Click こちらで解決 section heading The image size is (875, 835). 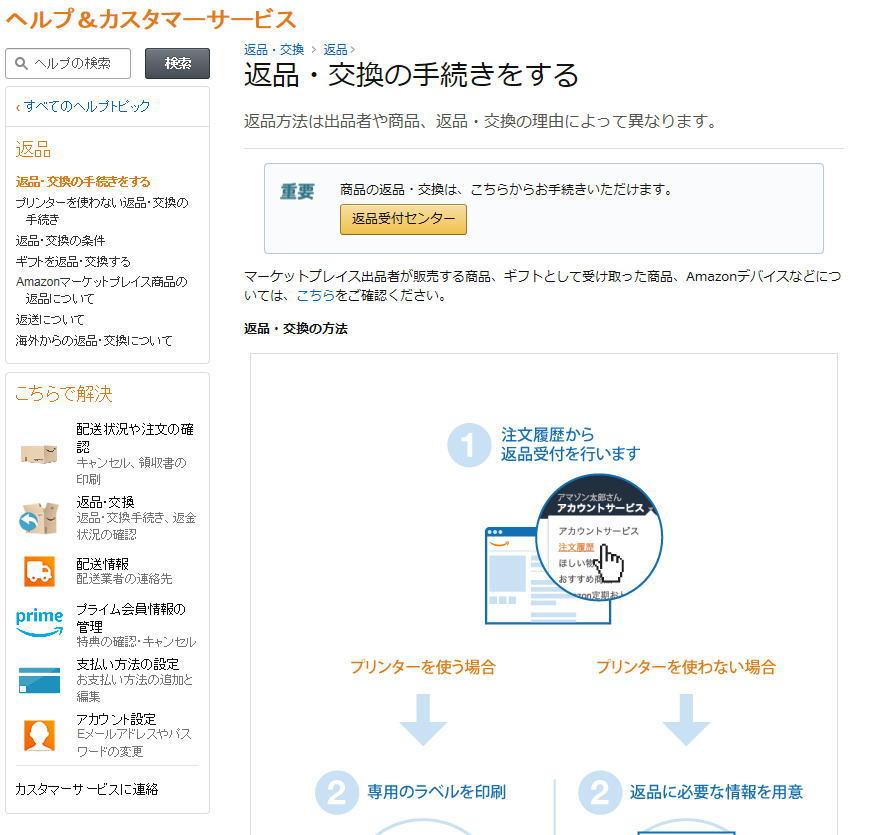(64, 393)
